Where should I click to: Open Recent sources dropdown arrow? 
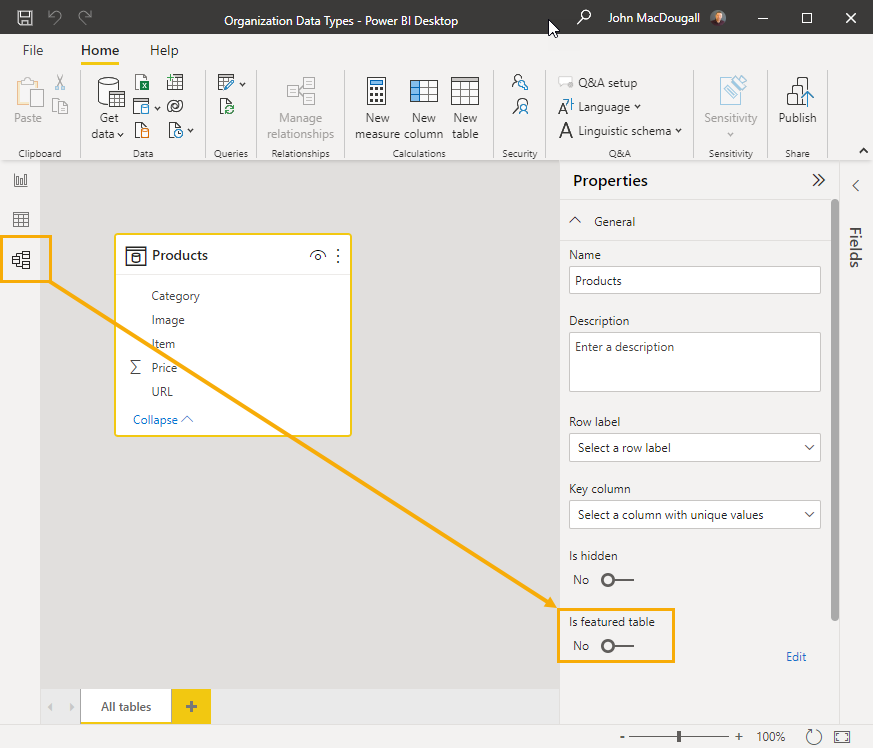pyautogui.click(x=191, y=131)
